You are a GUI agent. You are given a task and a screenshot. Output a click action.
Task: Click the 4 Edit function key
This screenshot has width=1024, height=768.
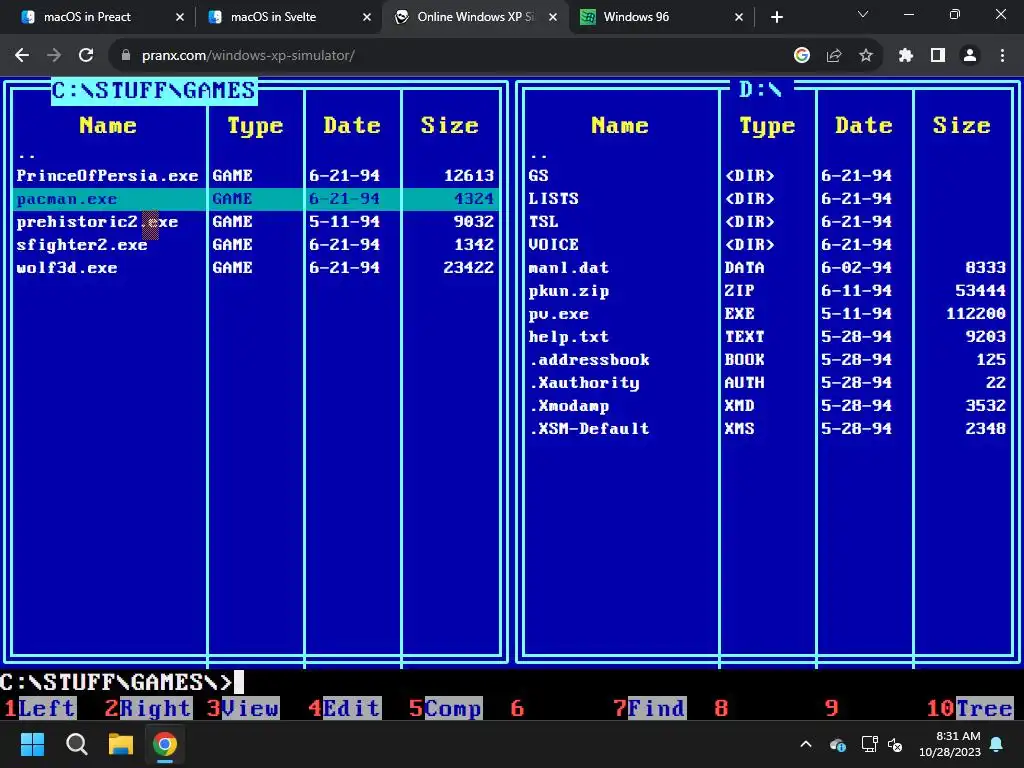tap(345, 708)
